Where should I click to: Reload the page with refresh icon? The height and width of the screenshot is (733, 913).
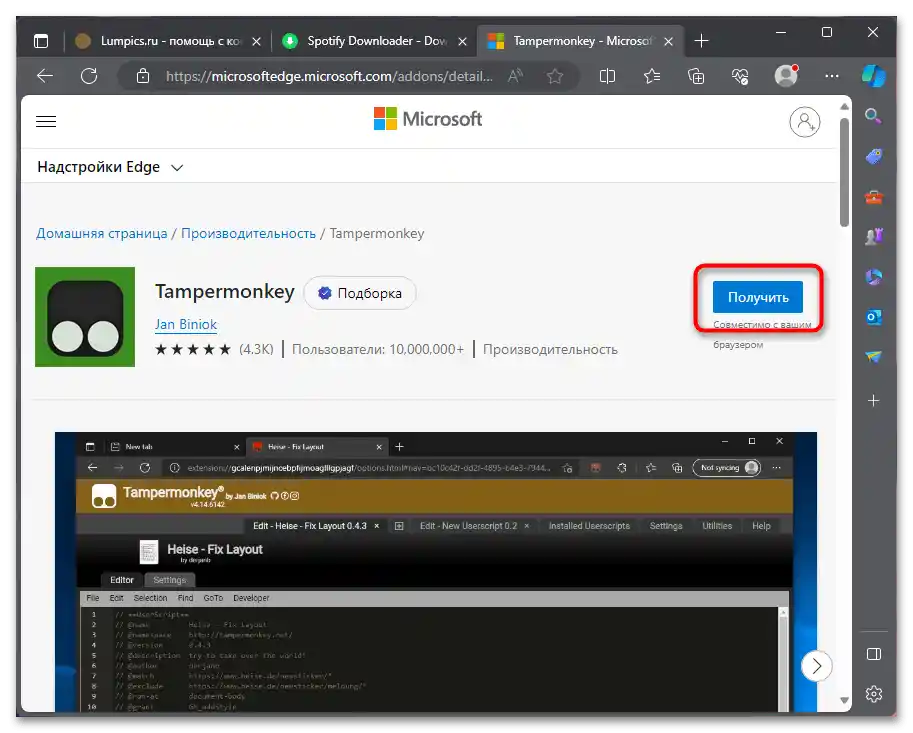click(89, 76)
